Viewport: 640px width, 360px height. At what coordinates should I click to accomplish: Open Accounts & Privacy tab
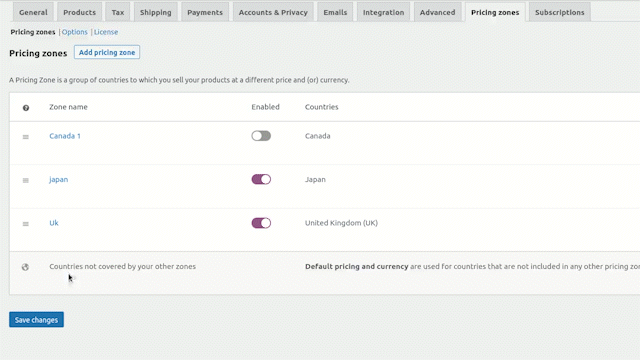273,12
